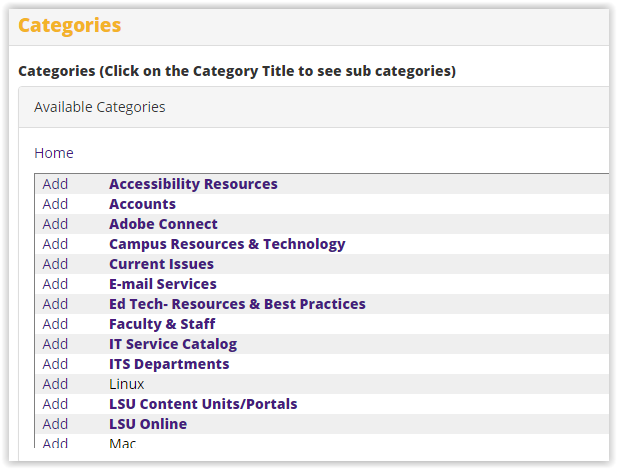
Task: Add the Faculty & Staff category
Action: (55, 324)
